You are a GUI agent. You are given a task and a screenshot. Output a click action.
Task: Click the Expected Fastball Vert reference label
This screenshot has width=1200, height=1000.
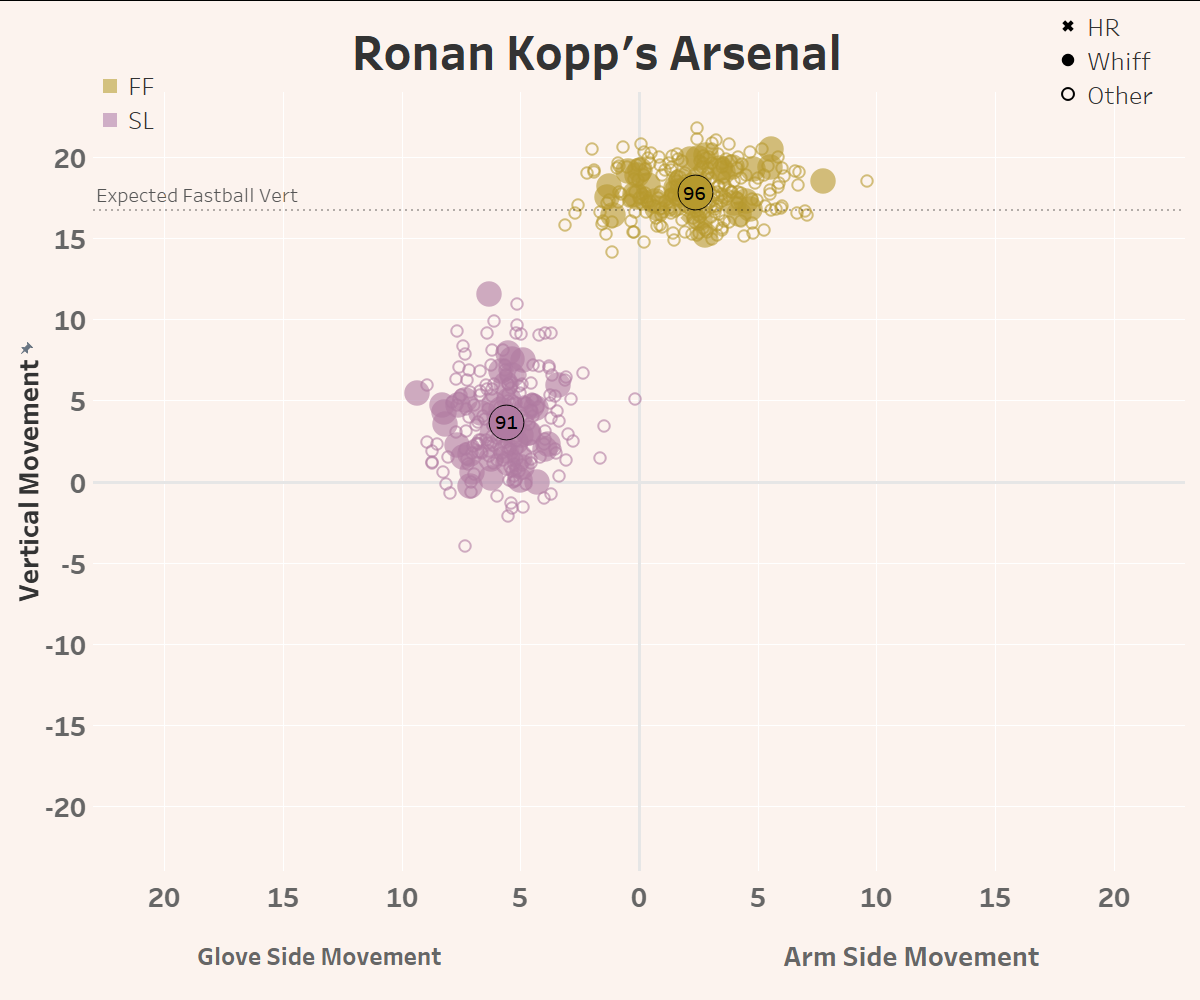pyautogui.click(x=197, y=196)
